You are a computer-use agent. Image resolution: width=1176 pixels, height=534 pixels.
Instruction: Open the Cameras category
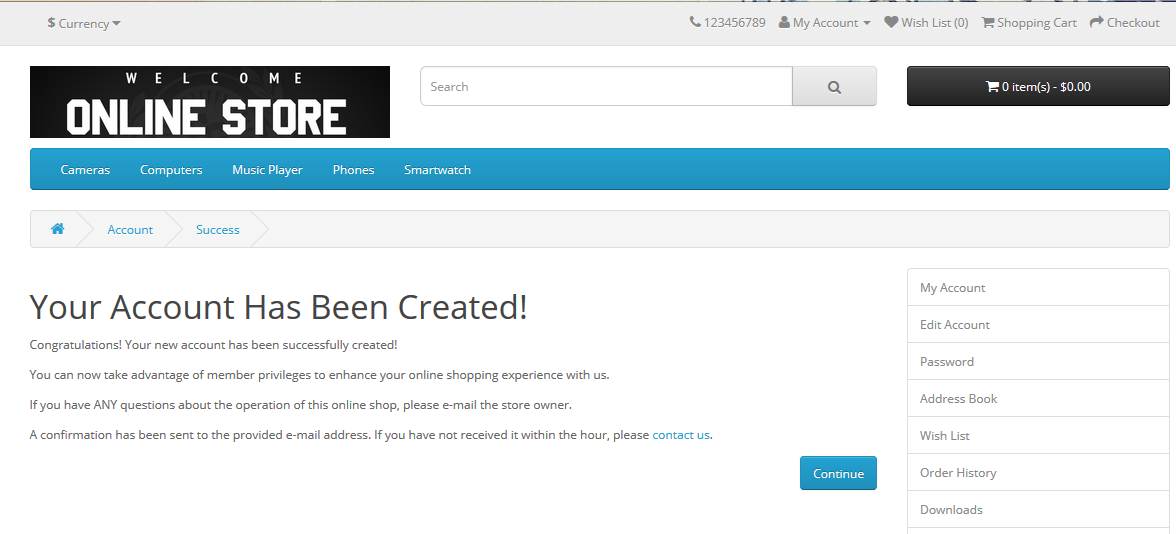[x=86, y=170]
